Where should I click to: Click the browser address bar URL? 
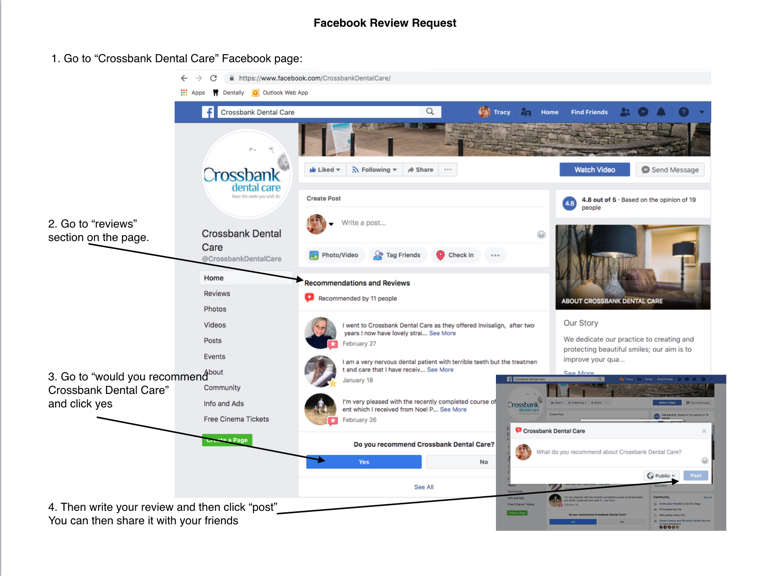314,78
